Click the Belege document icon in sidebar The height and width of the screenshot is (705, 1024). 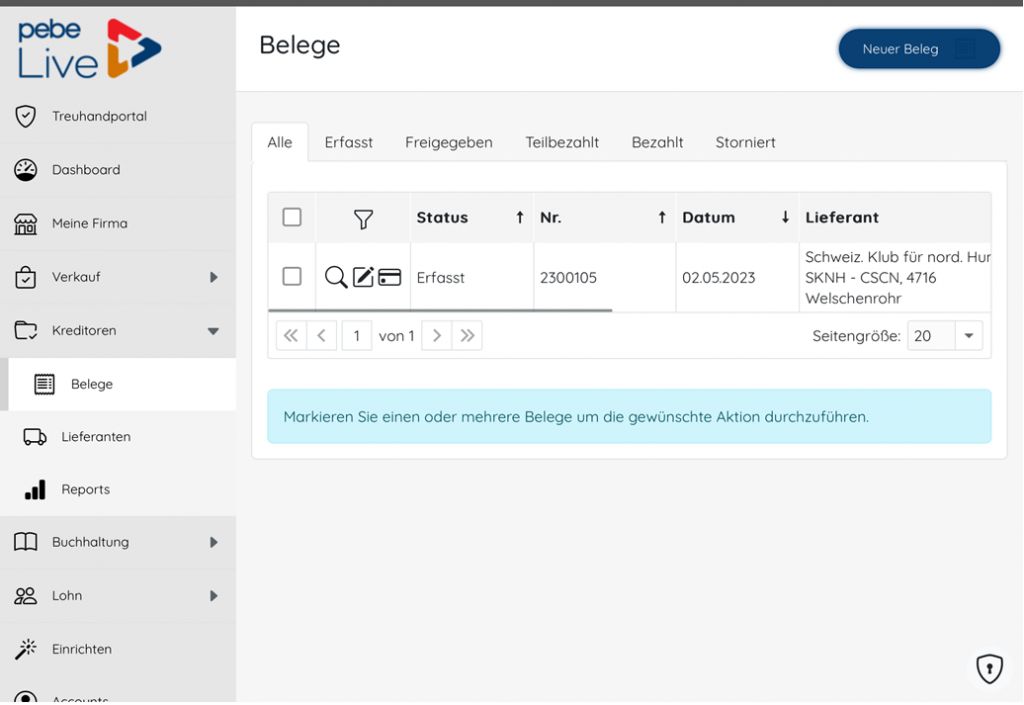coord(44,384)
